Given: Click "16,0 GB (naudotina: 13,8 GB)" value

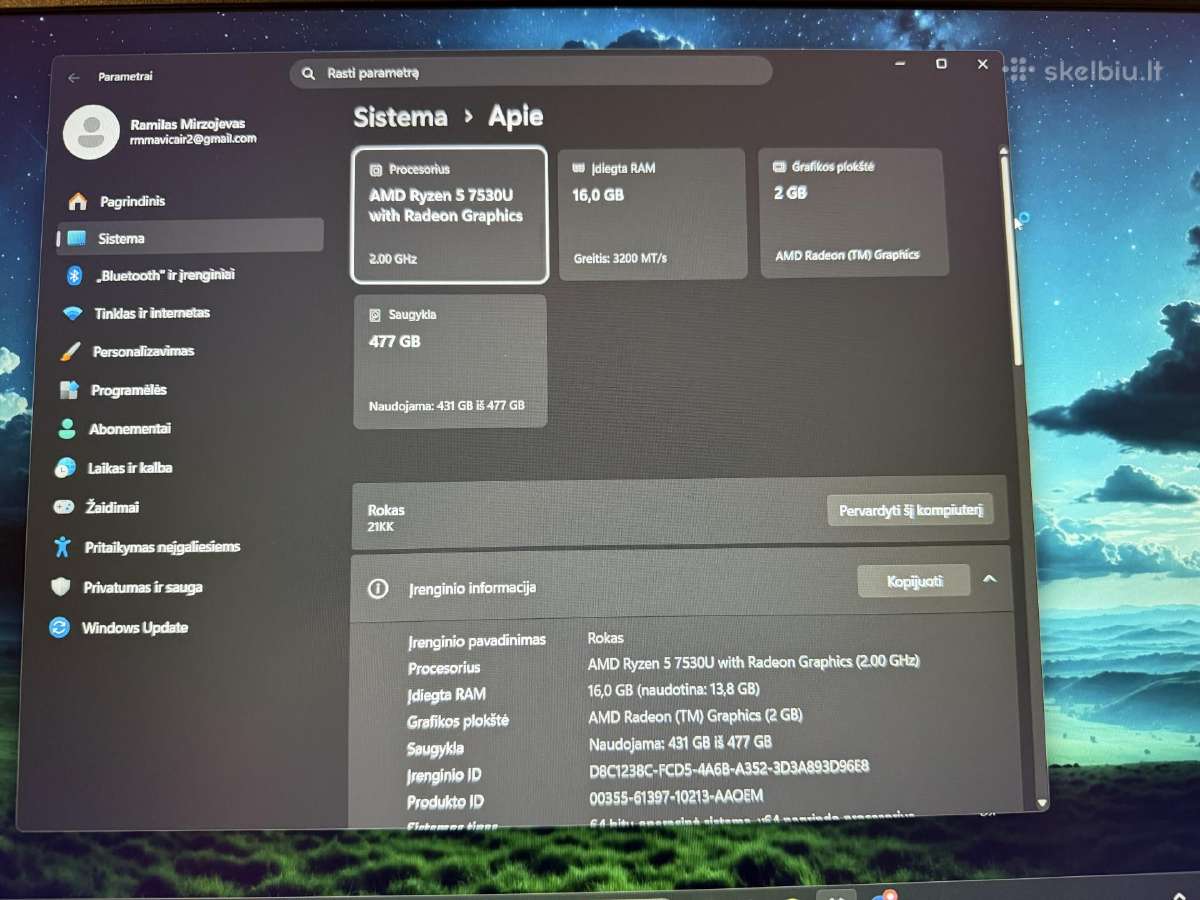Looking at the screenshot, I should (x=673, y=689).
